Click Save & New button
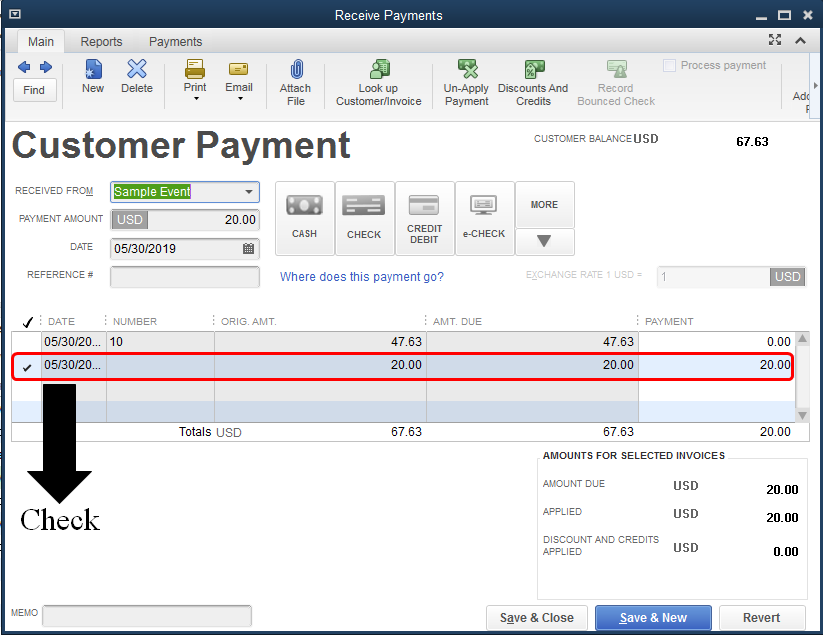Viewport: 823px width, 635px height. pos(653,618)
